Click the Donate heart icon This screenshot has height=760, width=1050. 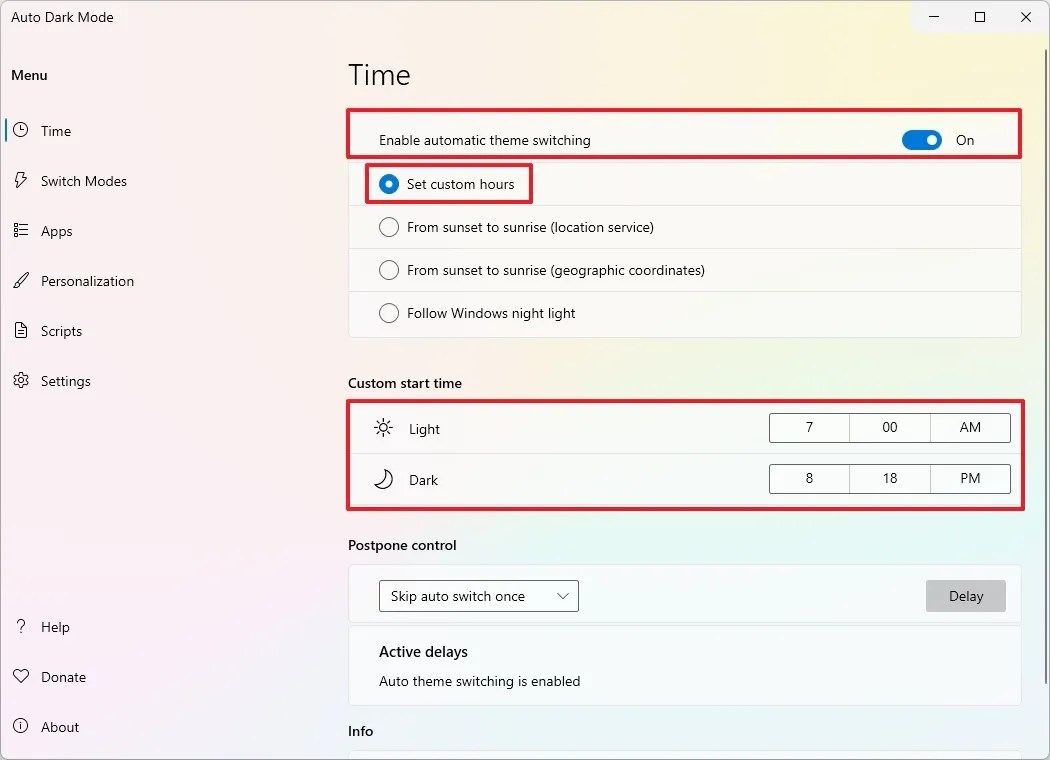pos(20,677)
